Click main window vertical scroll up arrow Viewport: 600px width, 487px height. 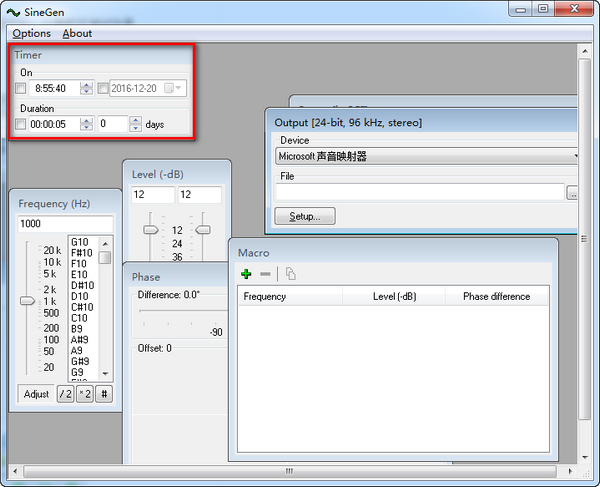click(585, 51)
